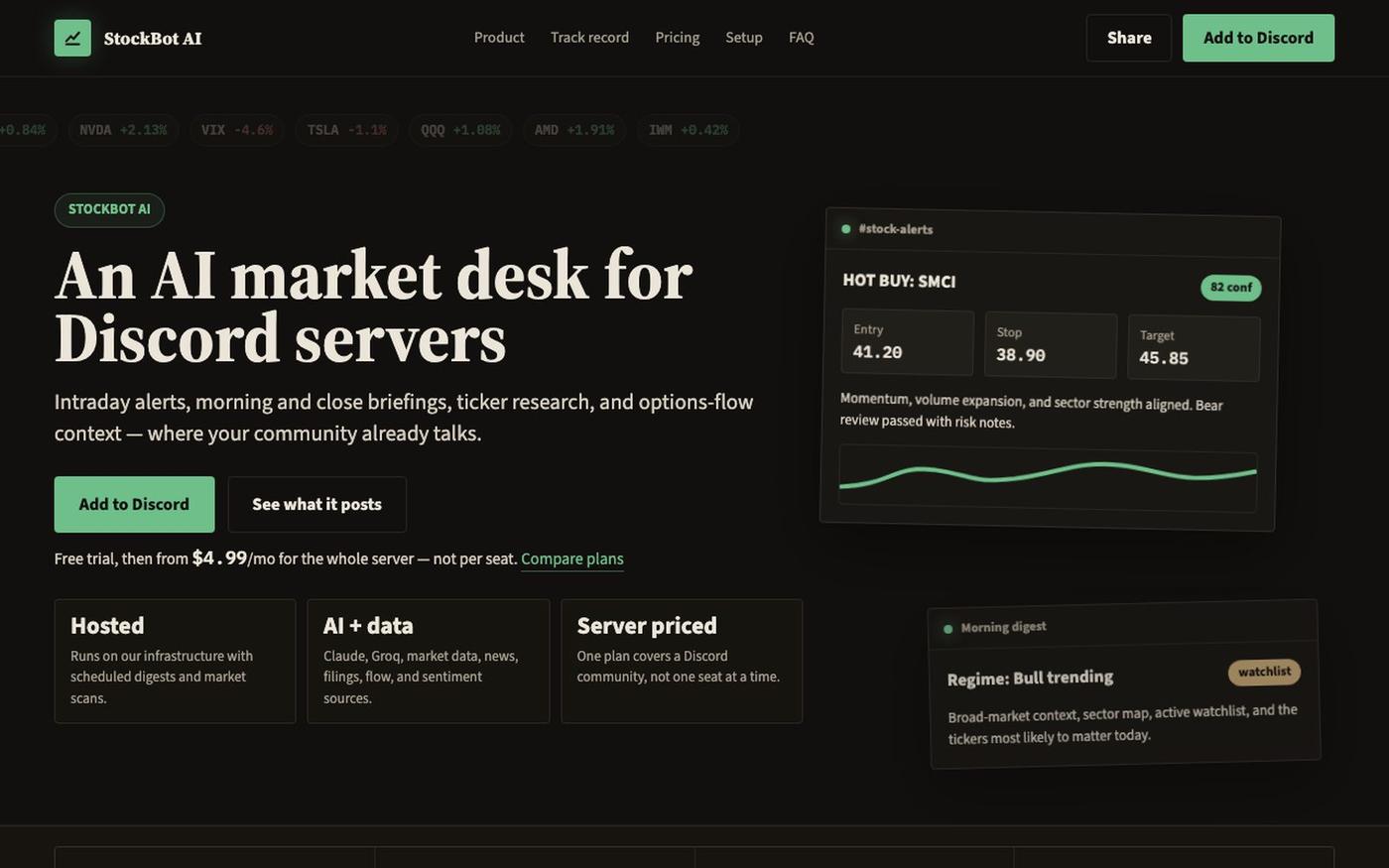Click the #stock-alerts channel label
This screenshot has height=868, width=1389.
[896, 229]
